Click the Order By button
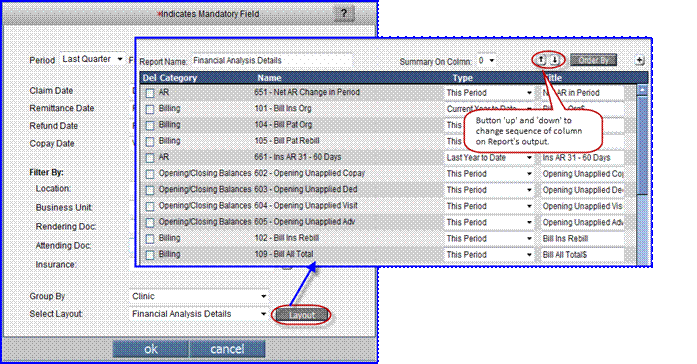The width and height of the screenshot is (697, 364). point(593,60)
